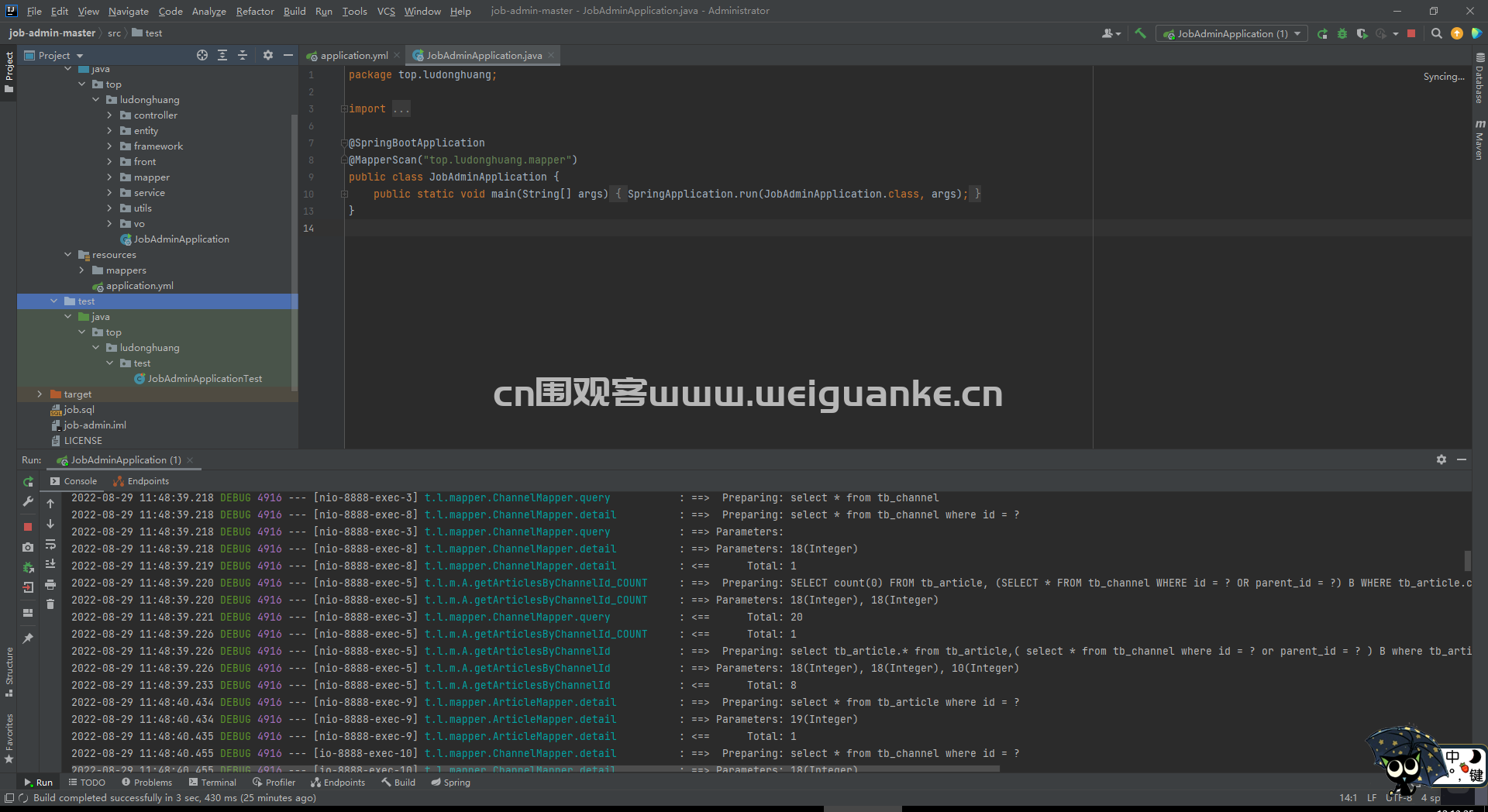This screenshot has width=1488, height=812.
Task: Click the wrench icon in Run panel
Action: [x=28, y=502]
